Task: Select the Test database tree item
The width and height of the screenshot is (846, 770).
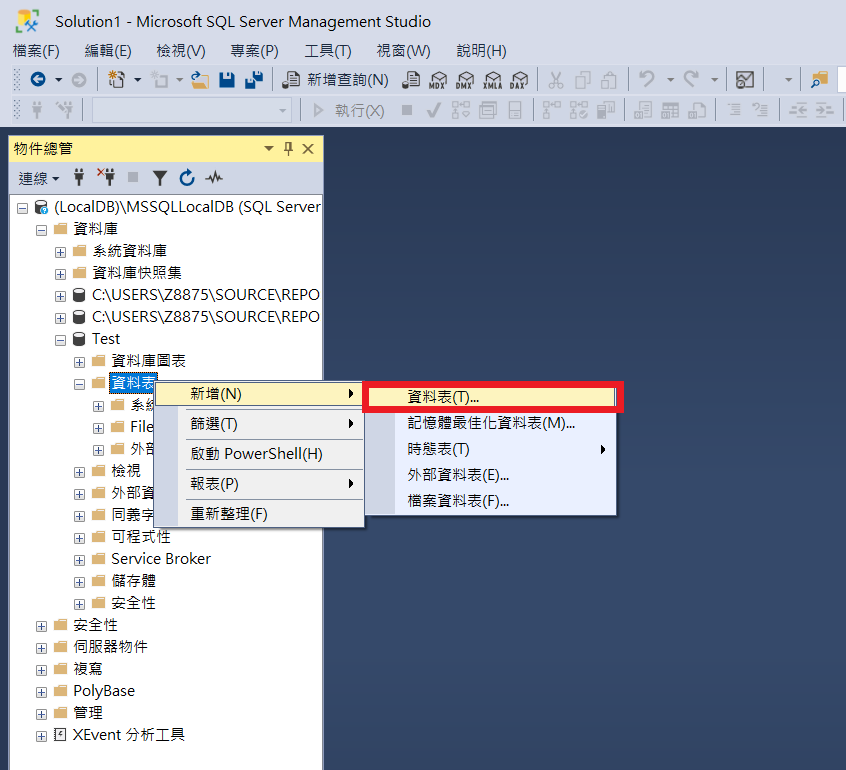Action: (x=106, y=339)
